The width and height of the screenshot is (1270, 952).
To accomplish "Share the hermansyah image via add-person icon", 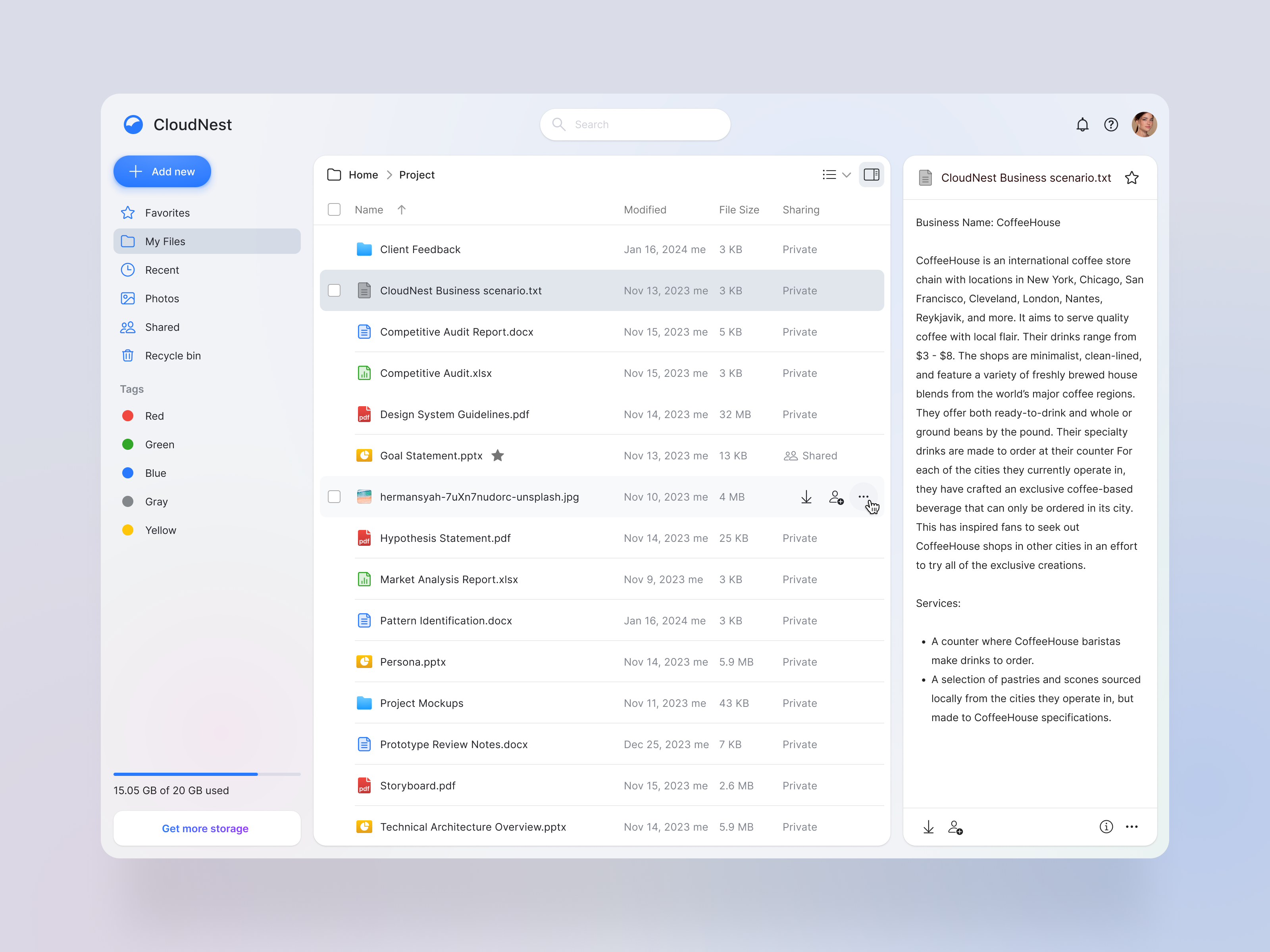I will tap(836, 497).
